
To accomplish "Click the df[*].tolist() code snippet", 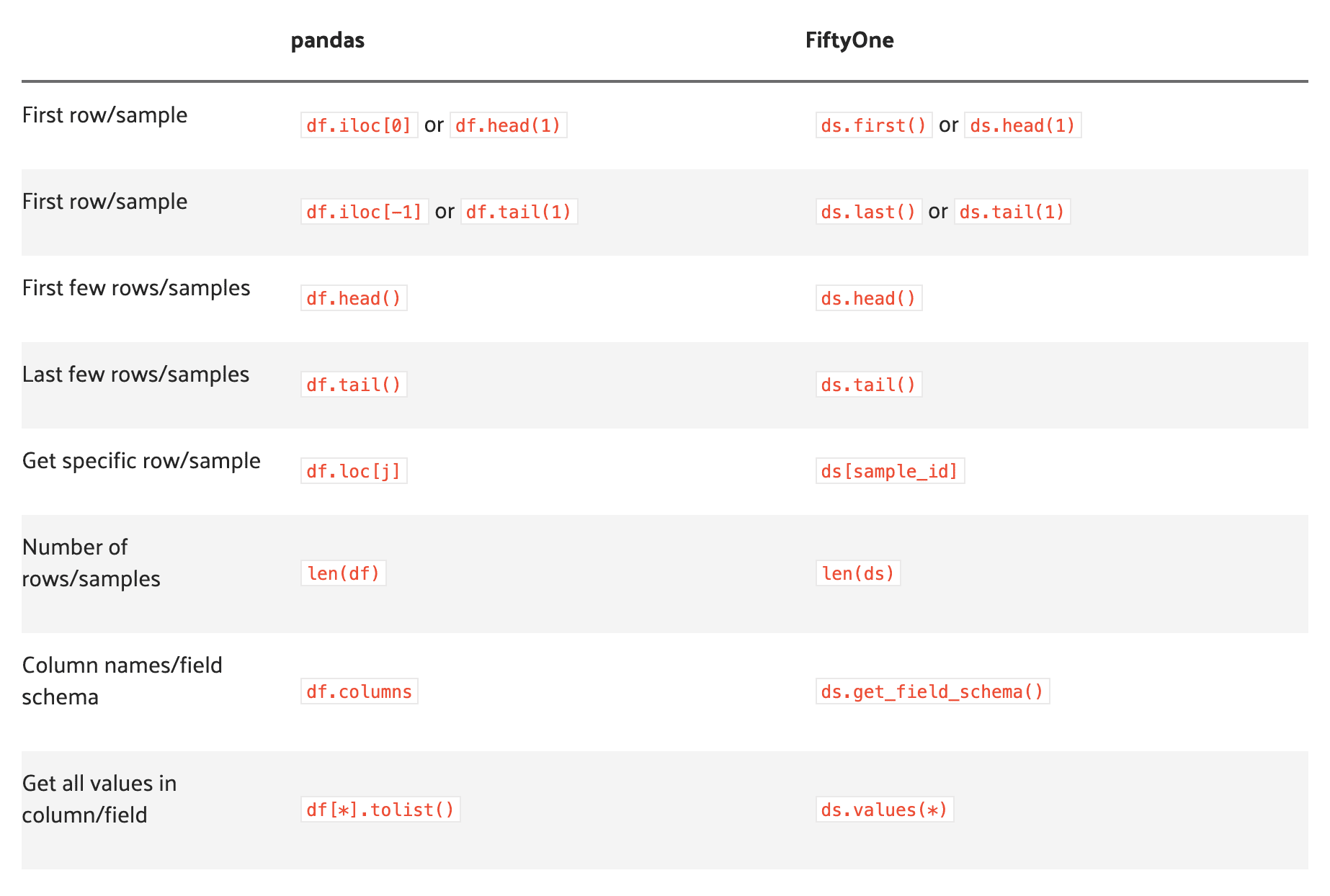I will coord(380,810).
